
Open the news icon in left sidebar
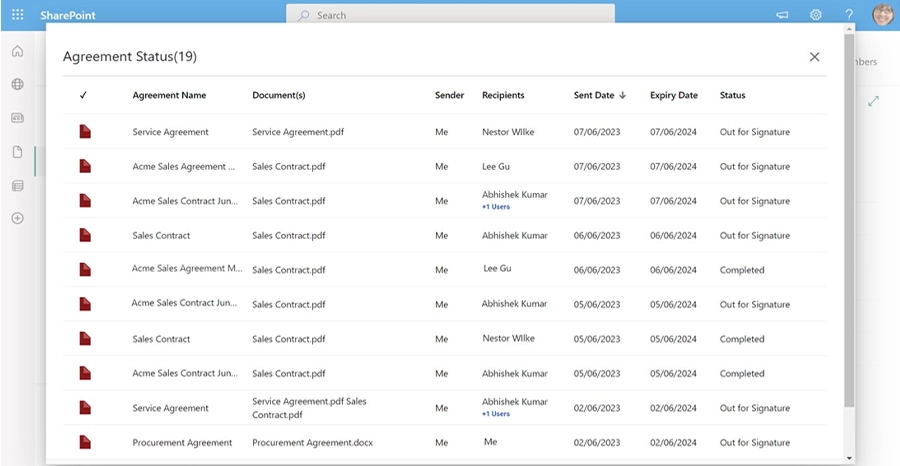click(x=18, y=118)
